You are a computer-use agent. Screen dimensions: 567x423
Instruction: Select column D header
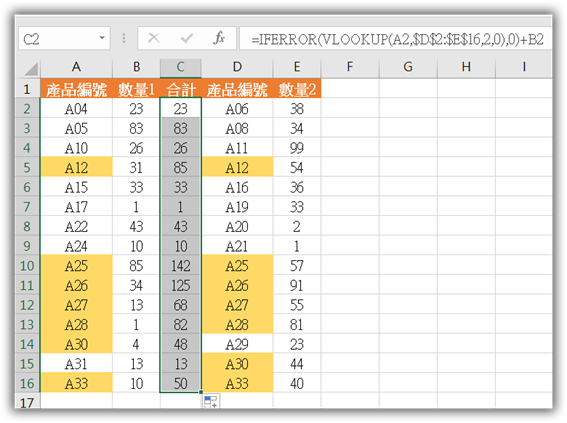237,67
